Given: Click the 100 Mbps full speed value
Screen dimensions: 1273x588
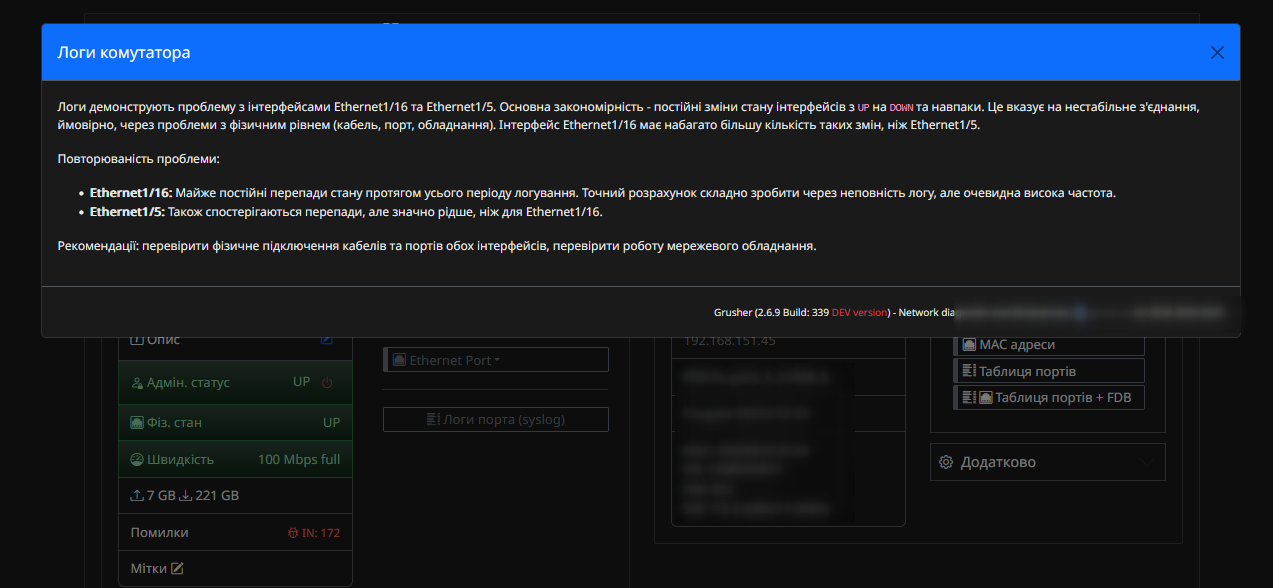Looking at the screenshot, I should 299,459.
